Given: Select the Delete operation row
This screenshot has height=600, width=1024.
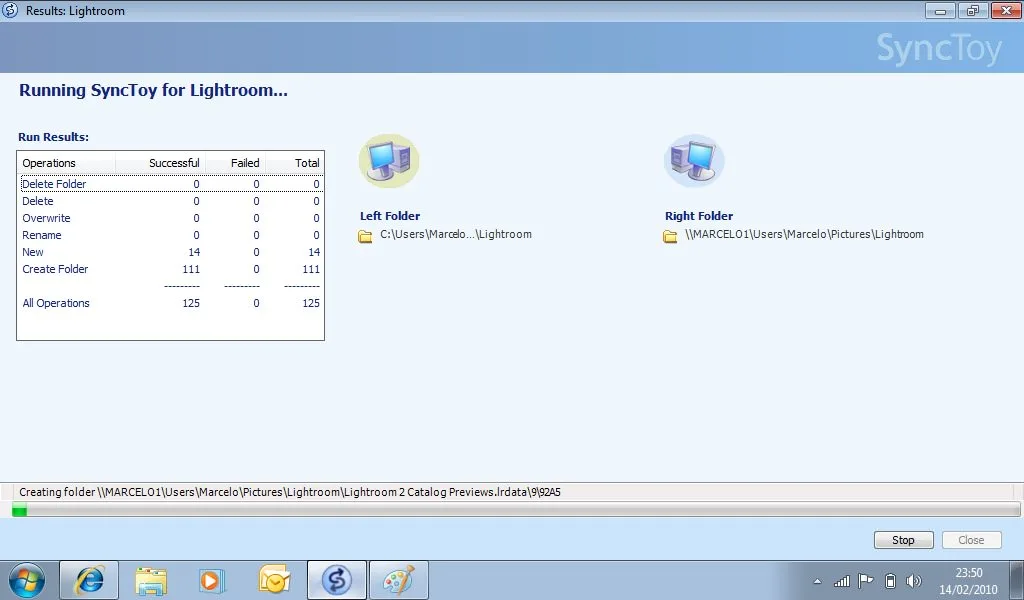Looking at the screenshot, I should pyautogui.click(x=170, y=201).
